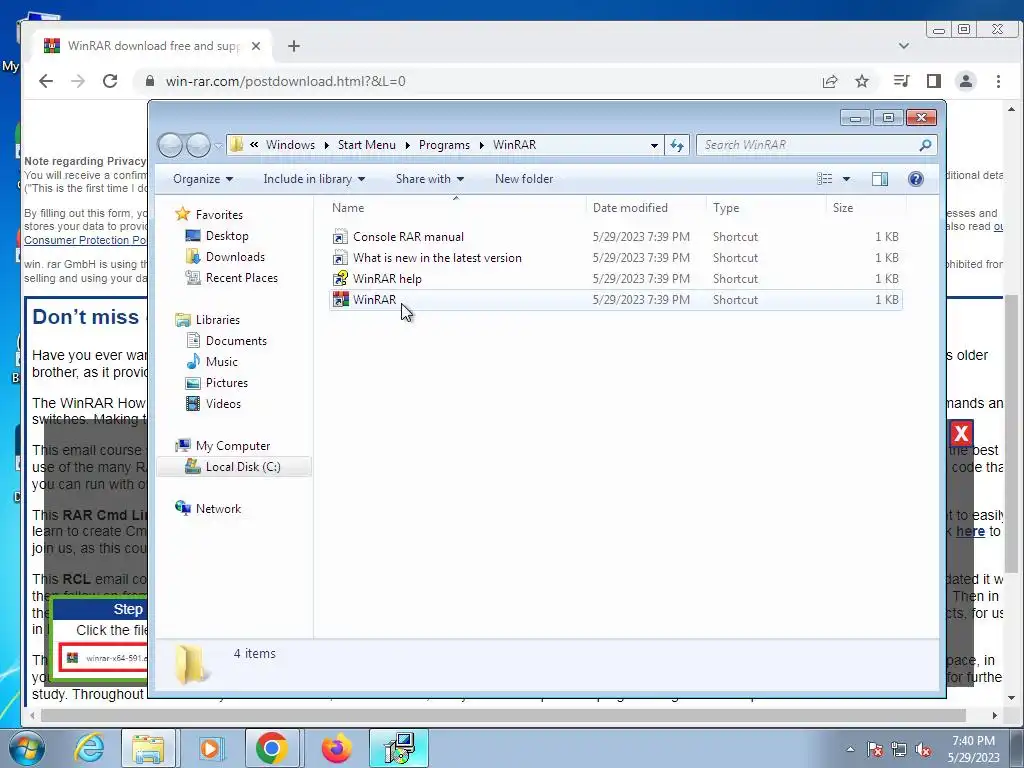Click the New folder button
1024x768 pixels.
(x=524, y=179)
